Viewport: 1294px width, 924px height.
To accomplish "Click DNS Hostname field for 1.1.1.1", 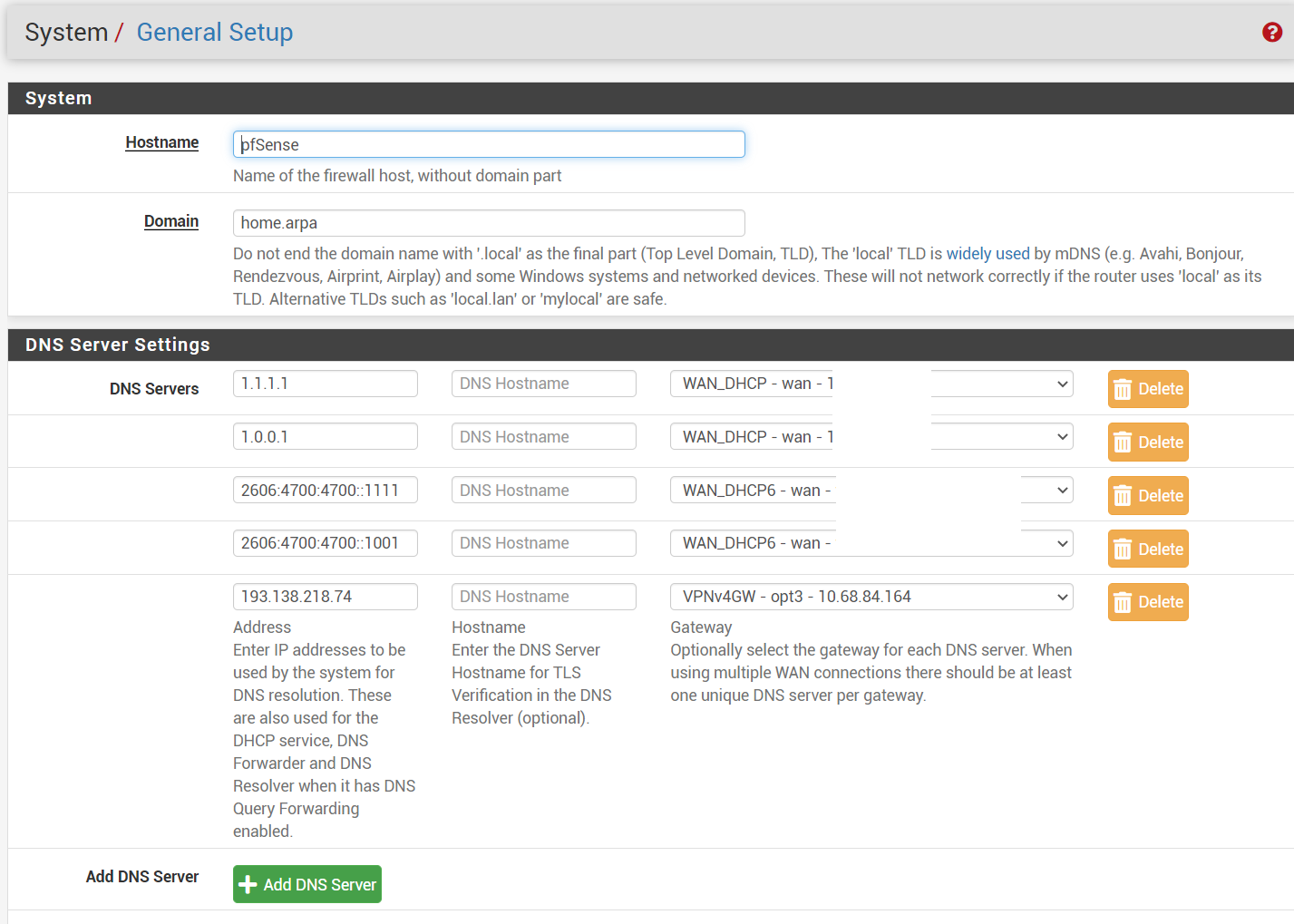I will pos(544,384).
